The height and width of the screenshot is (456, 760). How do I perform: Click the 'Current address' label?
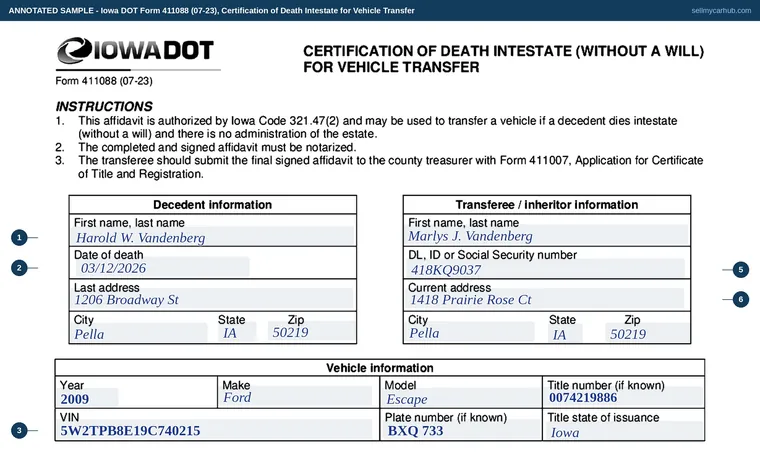coord(449,287)
